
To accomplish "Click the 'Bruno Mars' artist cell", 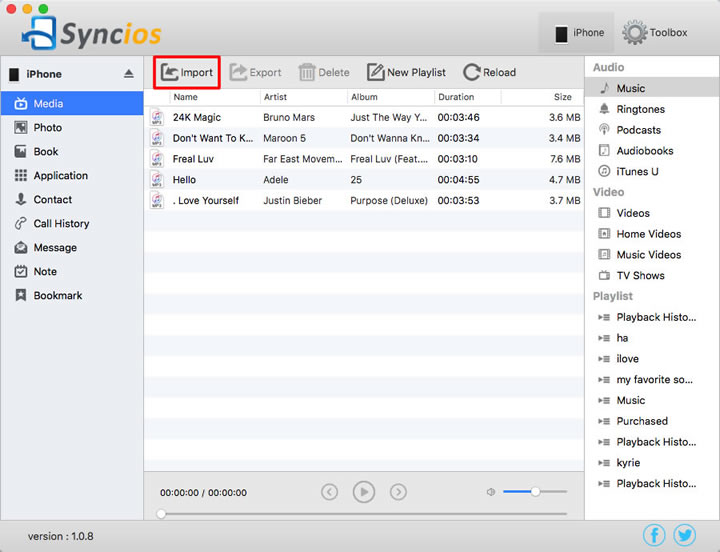I will coord(289,117).
